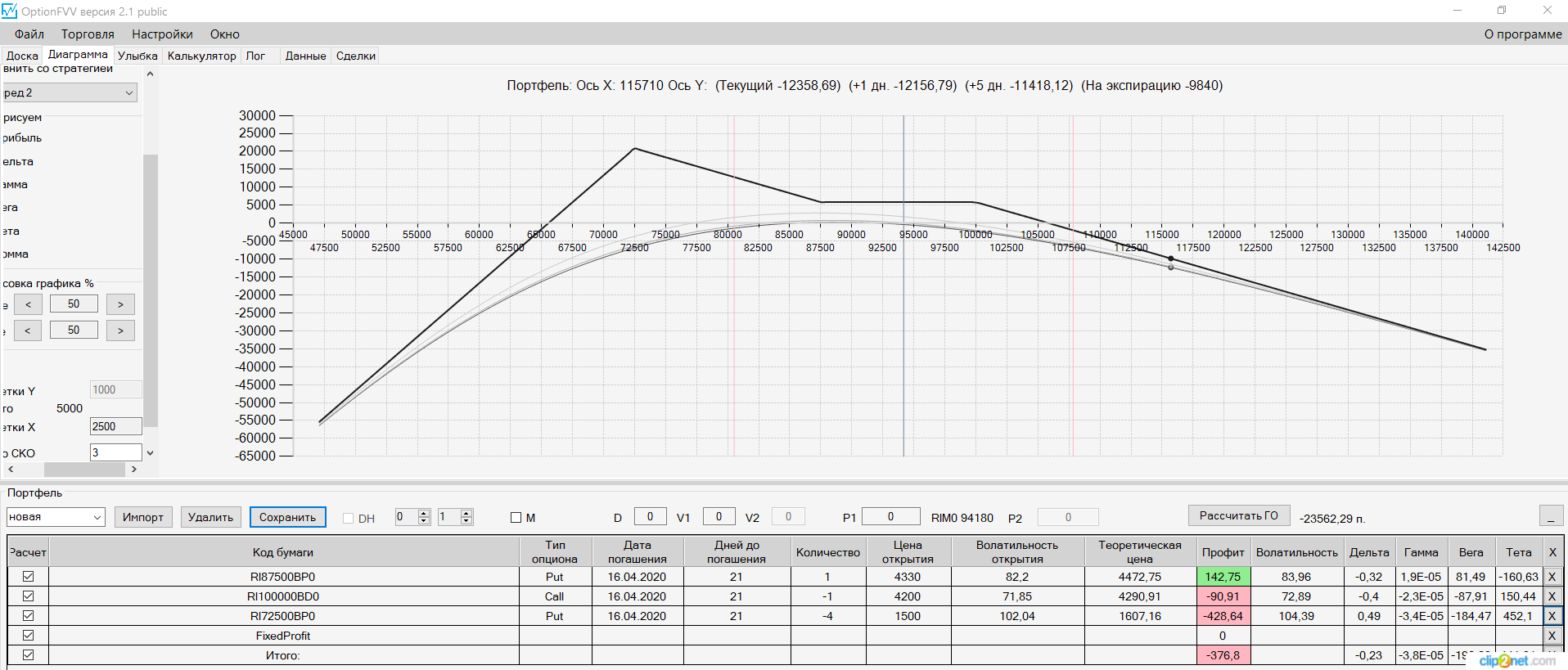The height and width of the screenshot is (670, 1568).
Task: Uncheck the RI100000BD0 calculation checkbox
Action: [x=28, y=596]
